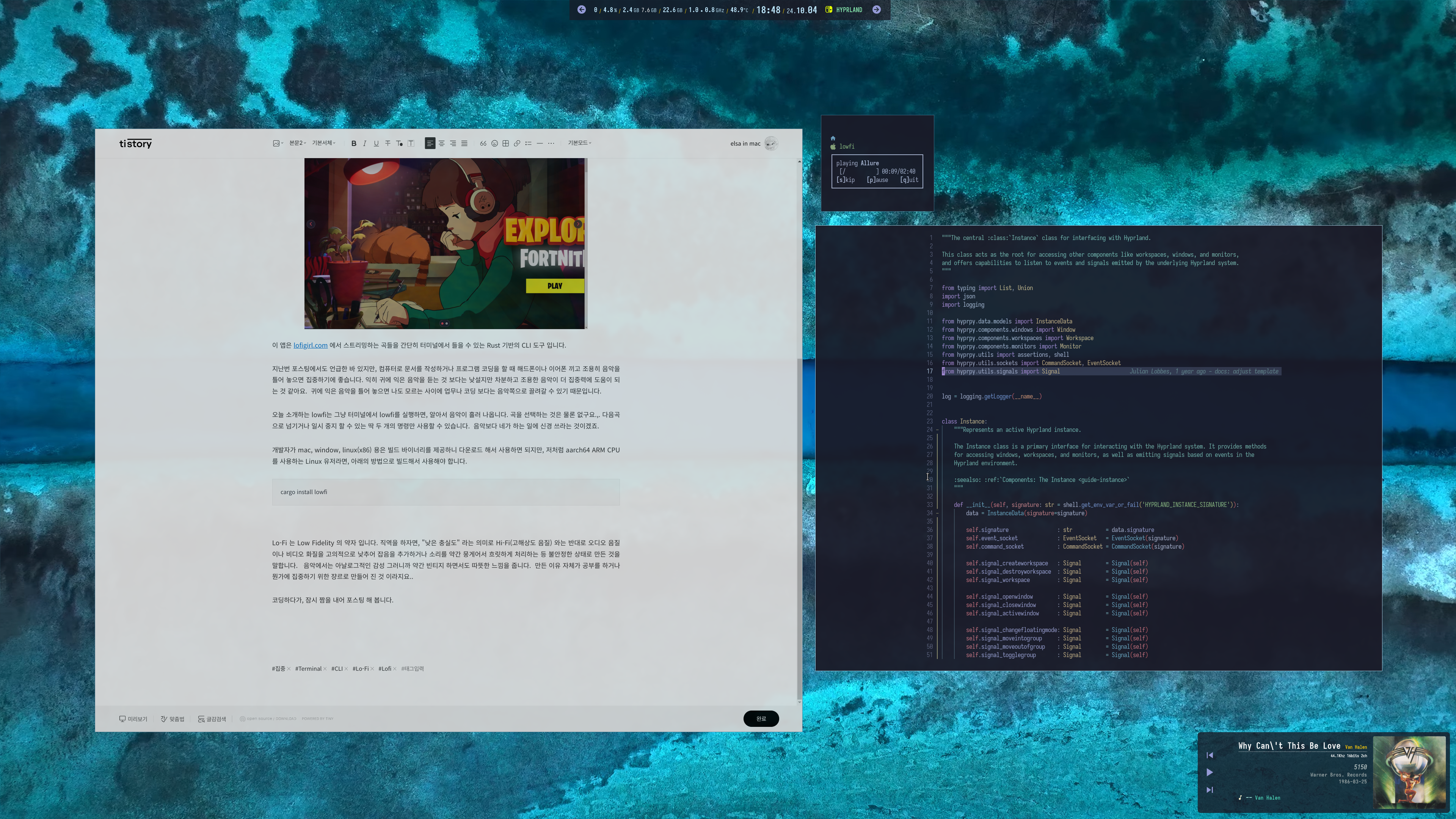Insert a blockquote via the quote icon

coord(483,144)
